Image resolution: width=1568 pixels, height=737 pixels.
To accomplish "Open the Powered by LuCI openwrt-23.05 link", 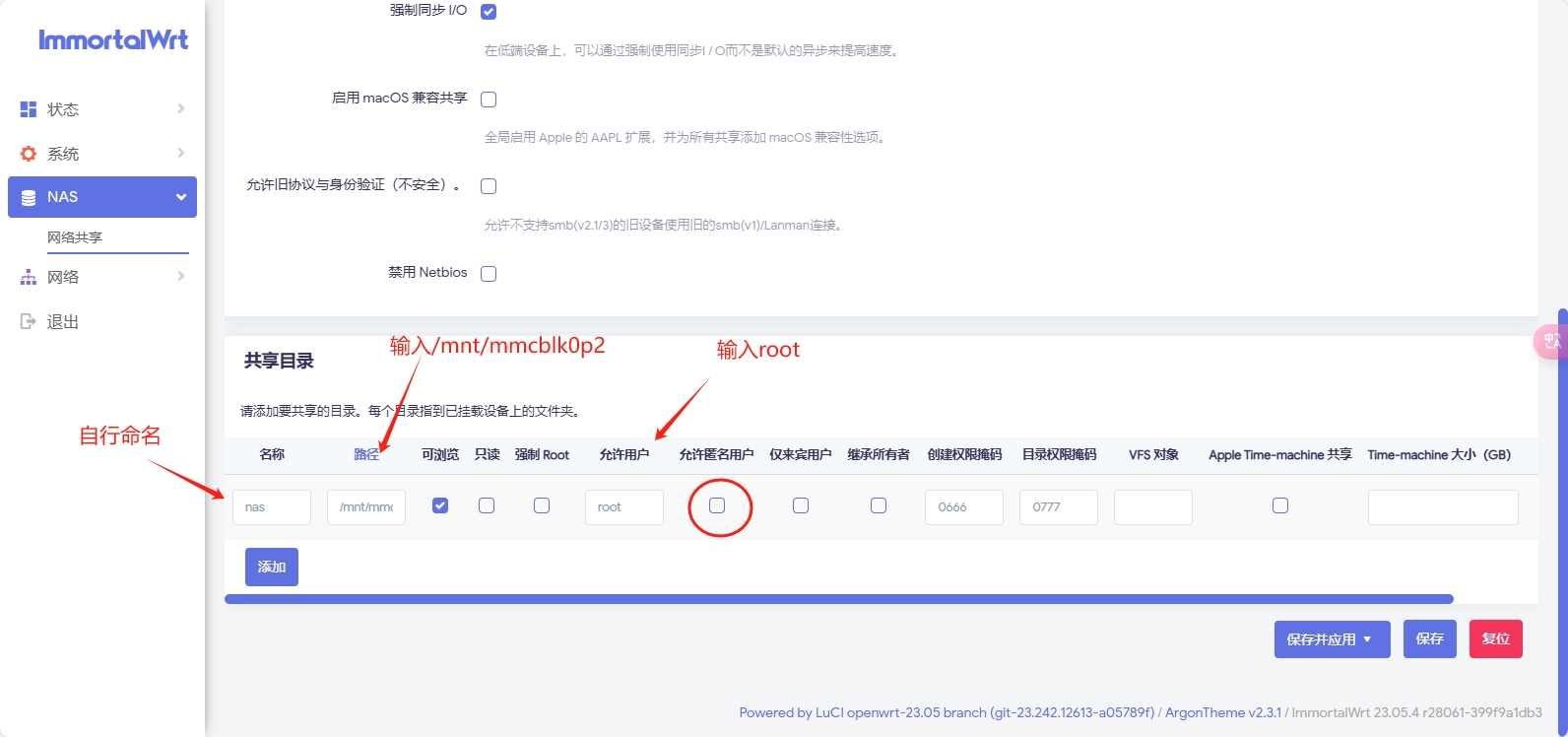I will pos(947,712).
